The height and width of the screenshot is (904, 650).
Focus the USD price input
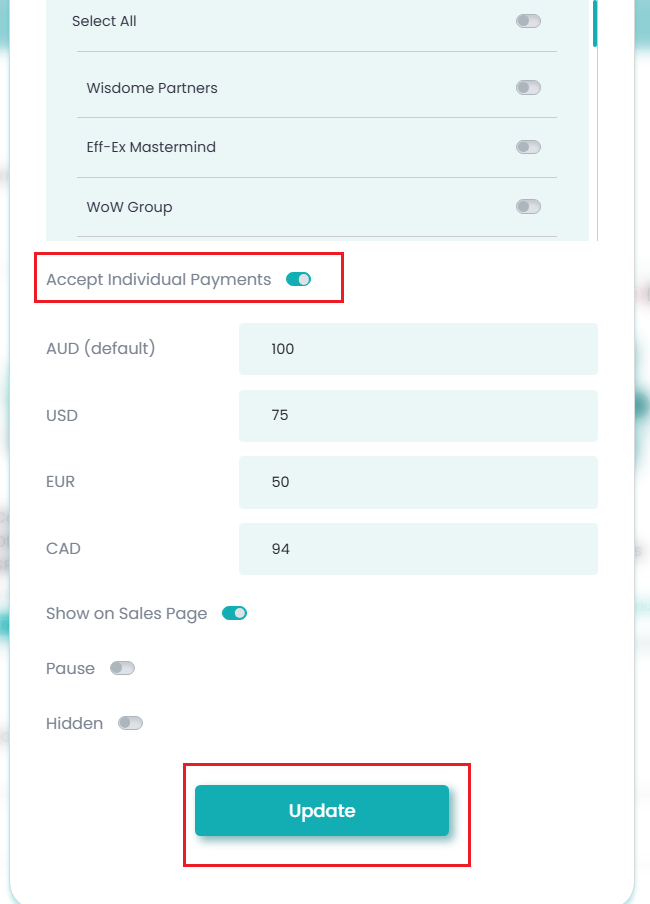point(418,415)
